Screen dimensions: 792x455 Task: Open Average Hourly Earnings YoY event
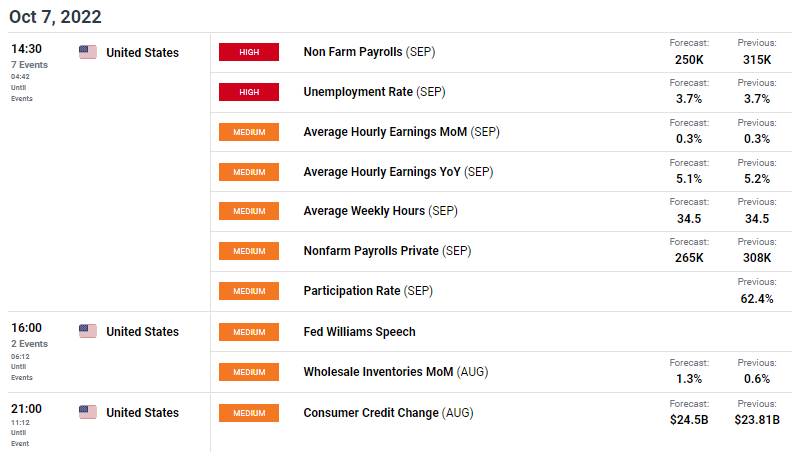(398, 172)
